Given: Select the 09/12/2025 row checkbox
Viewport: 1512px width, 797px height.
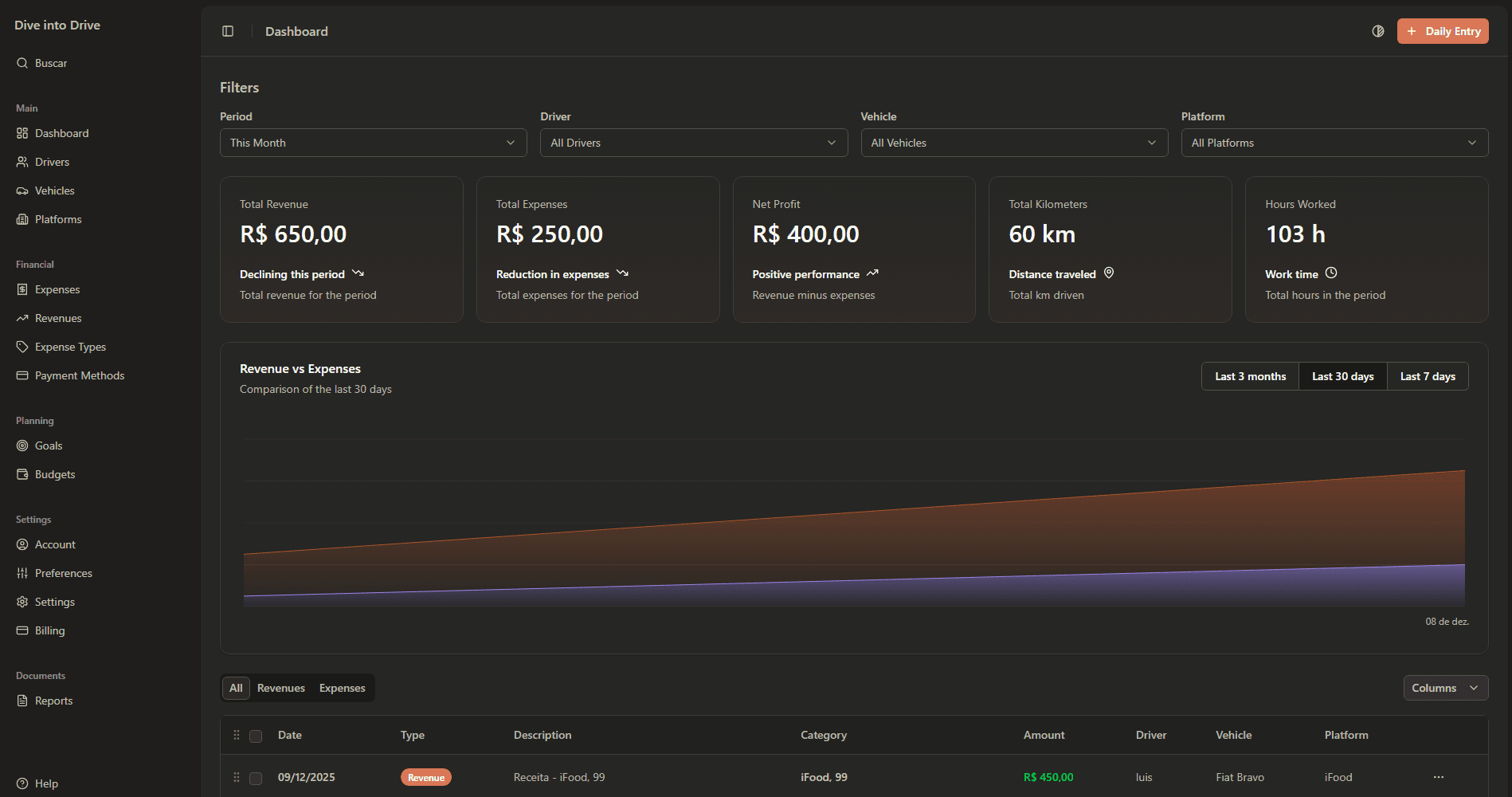Looking at the screenshot, I should 256,778.
